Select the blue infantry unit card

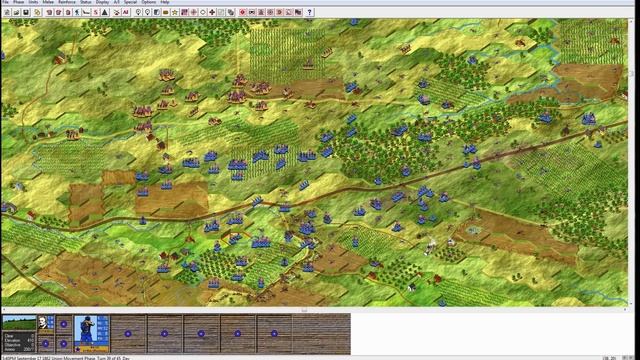pos(91,333)
